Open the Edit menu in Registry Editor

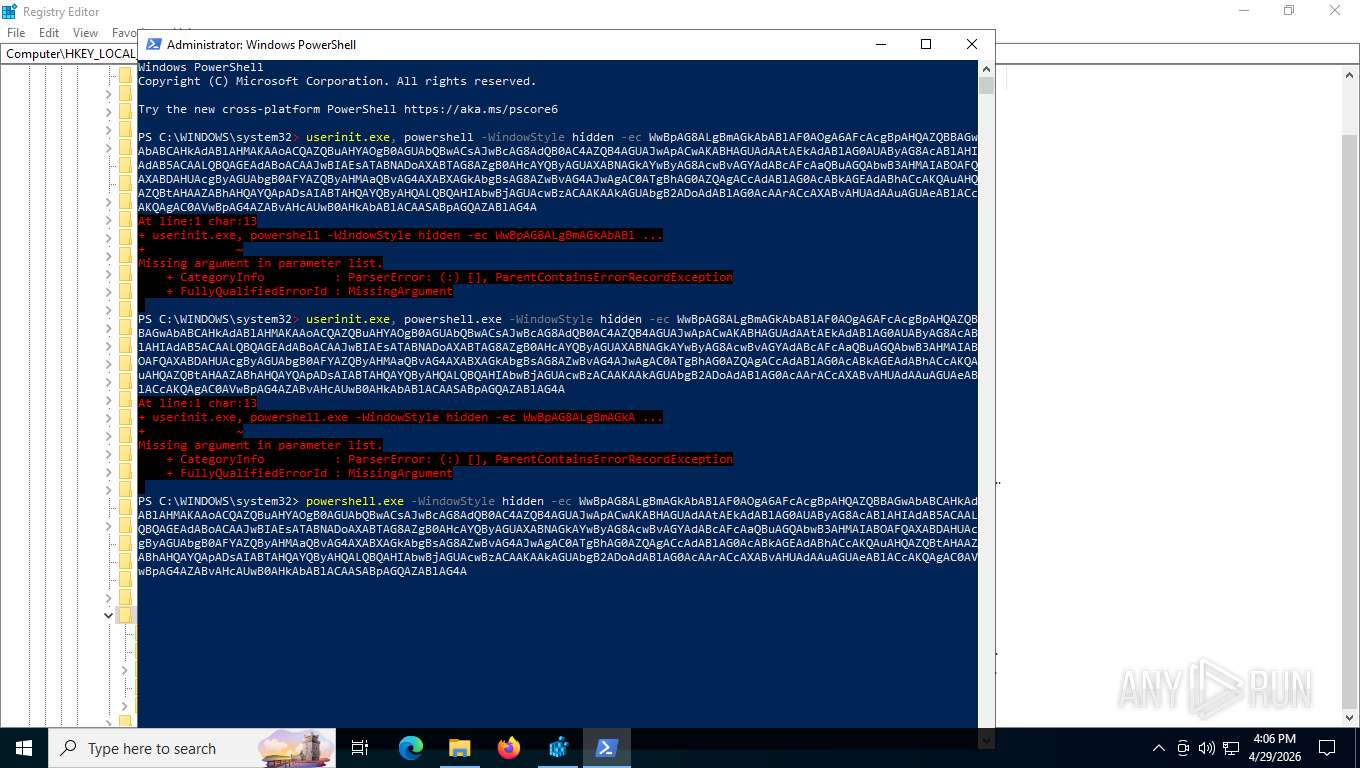point(49,33)
